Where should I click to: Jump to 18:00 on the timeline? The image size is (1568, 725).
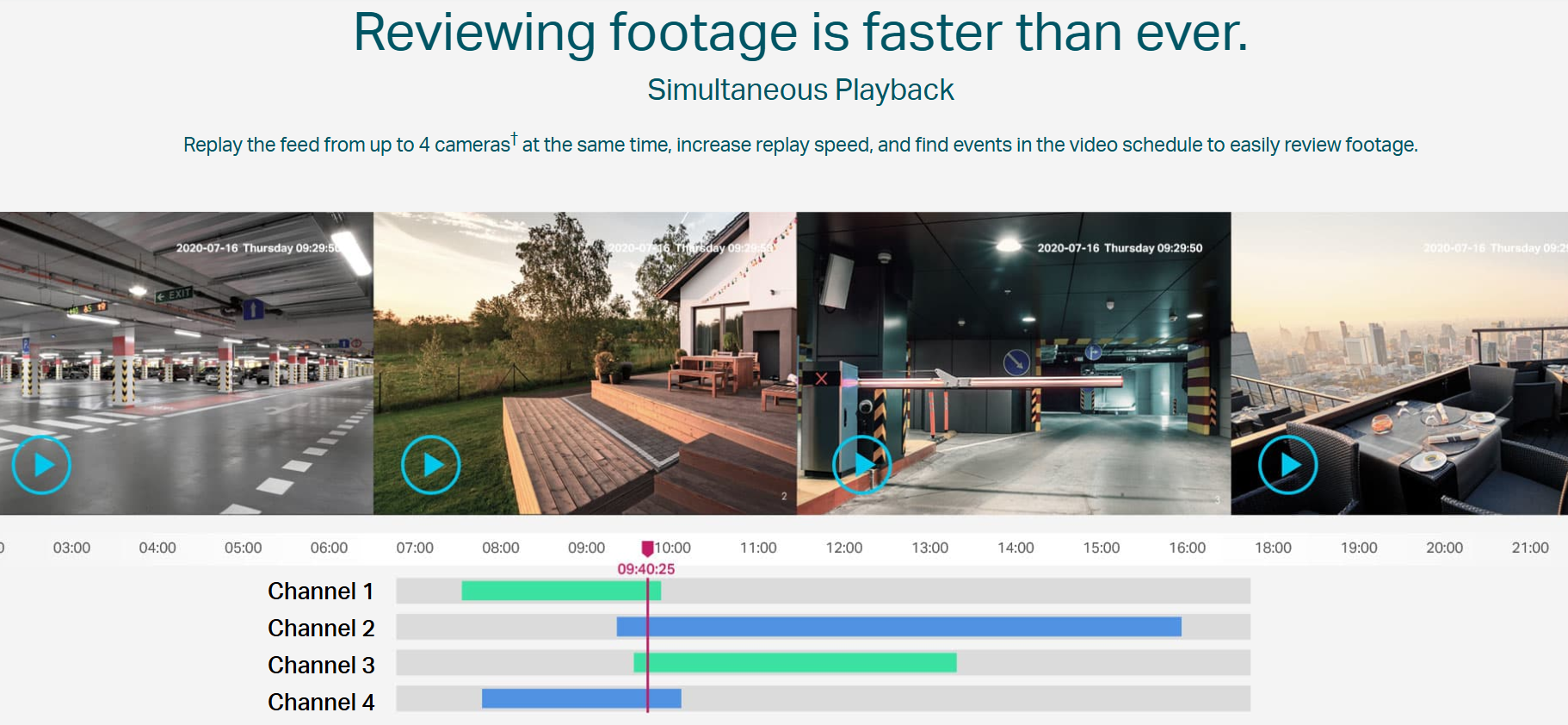(x=1273, y=548)
